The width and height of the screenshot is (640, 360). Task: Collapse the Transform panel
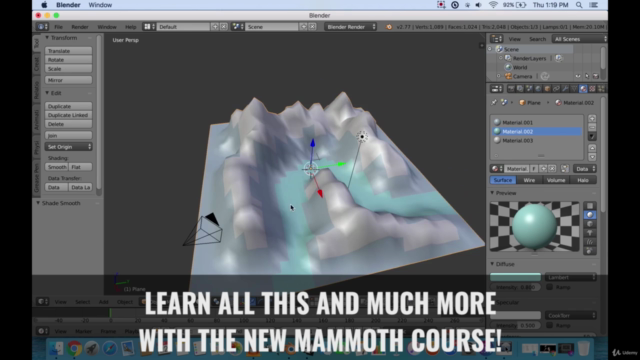[x=47, y=38]
